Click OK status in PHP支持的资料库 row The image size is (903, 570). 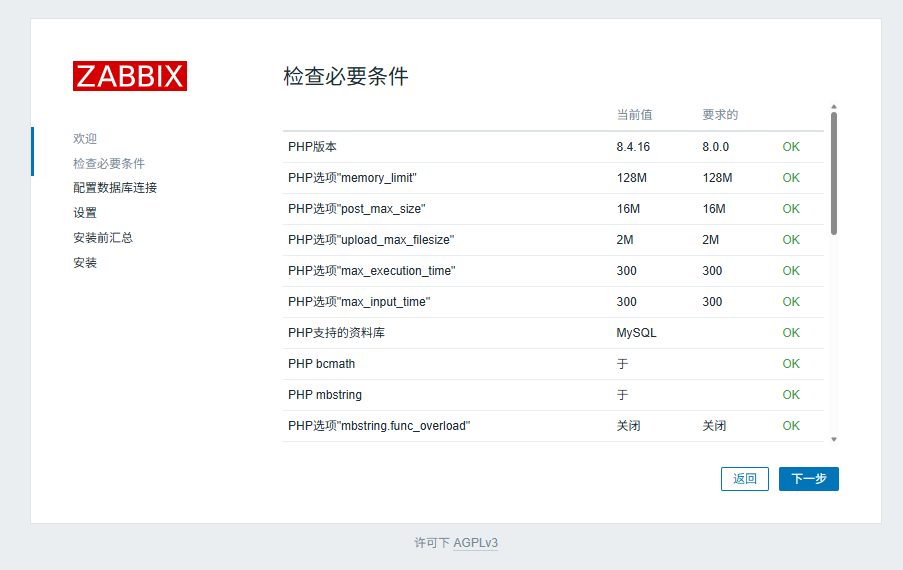coord(791,333)
